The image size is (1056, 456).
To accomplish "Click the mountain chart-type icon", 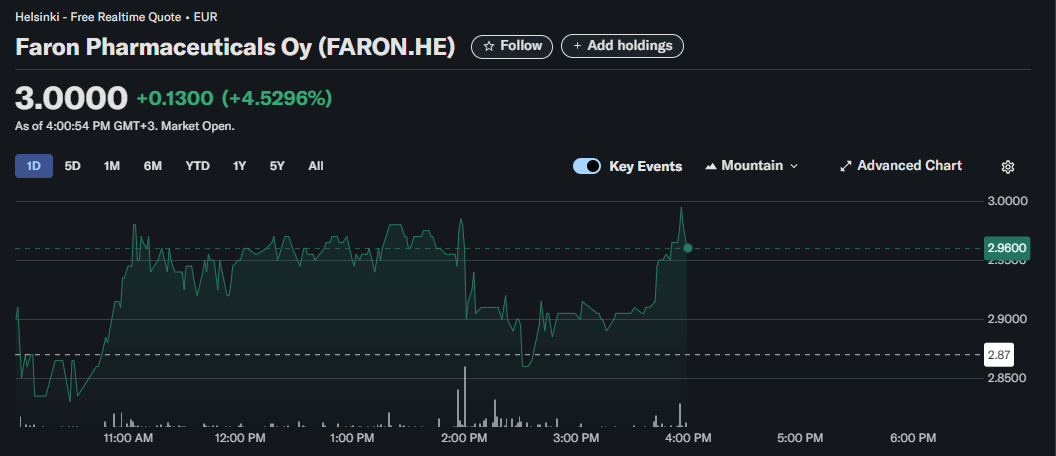I will [711, 166].
